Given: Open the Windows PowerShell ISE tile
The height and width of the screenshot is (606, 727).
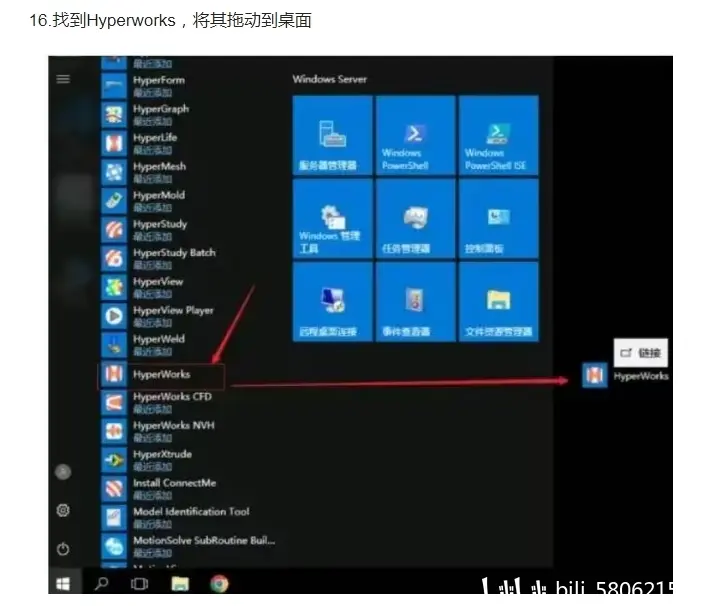Looking at the screenshot, I should (x=498, y=135).
